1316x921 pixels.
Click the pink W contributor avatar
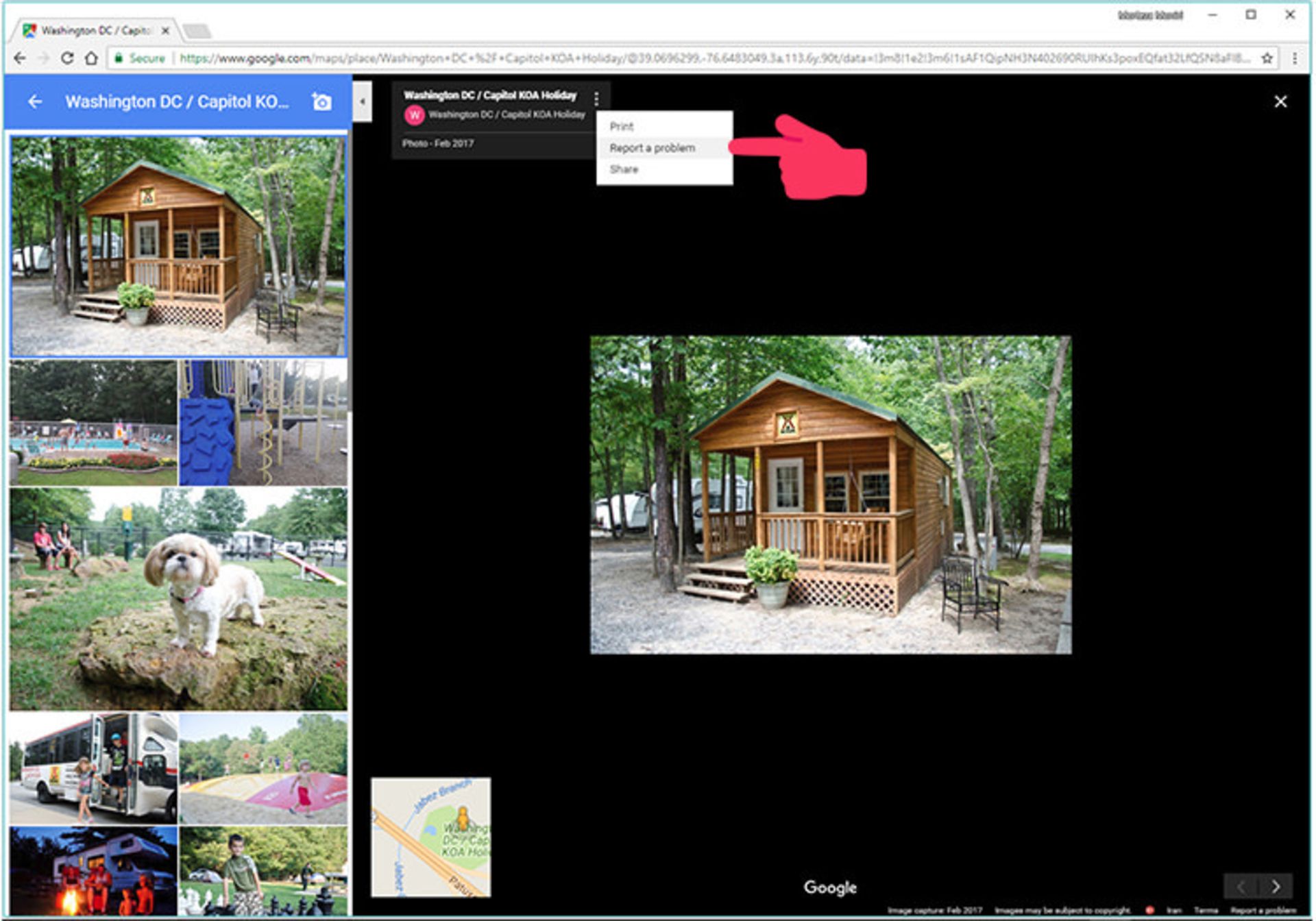[x=414, y=115]
